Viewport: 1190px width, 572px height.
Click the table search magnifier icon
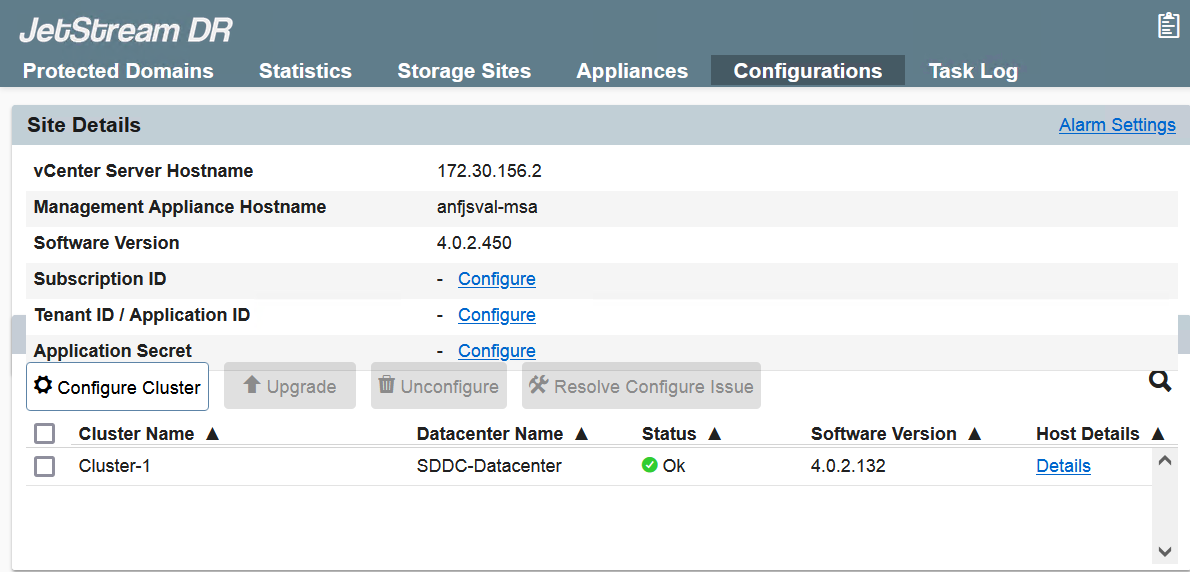coord(1159,381)
